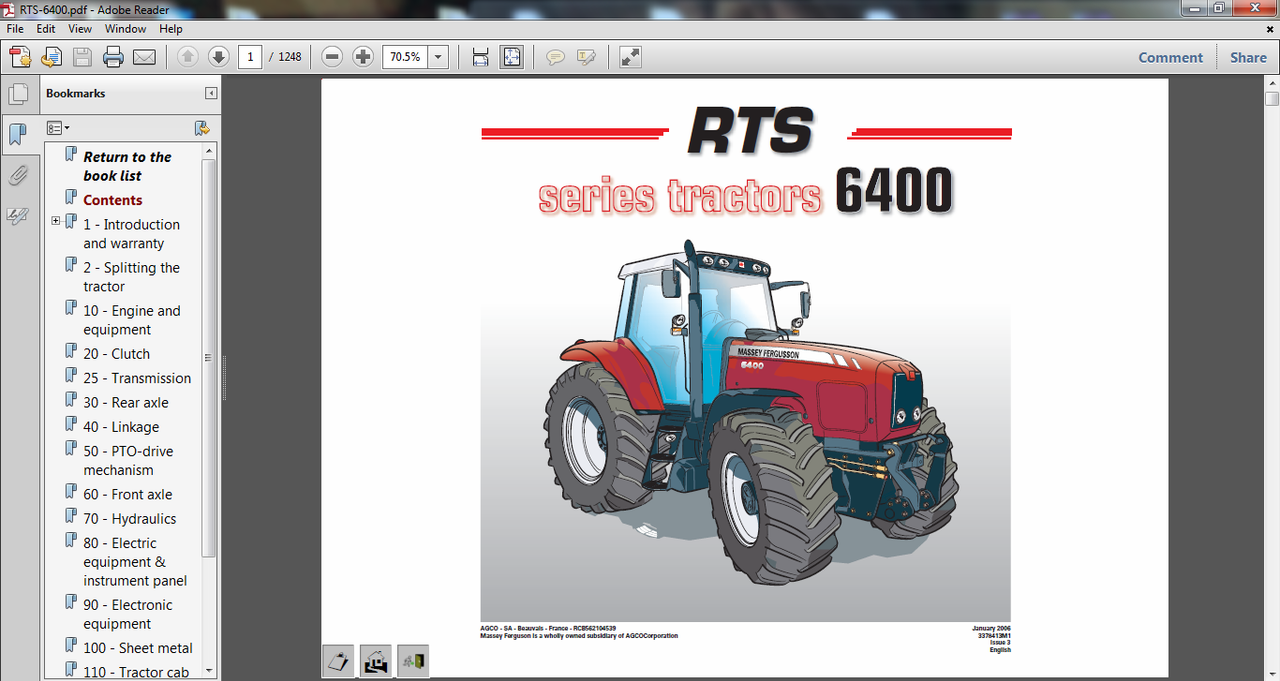
Task: Click the exit door button on page
Action: (413, 661)
